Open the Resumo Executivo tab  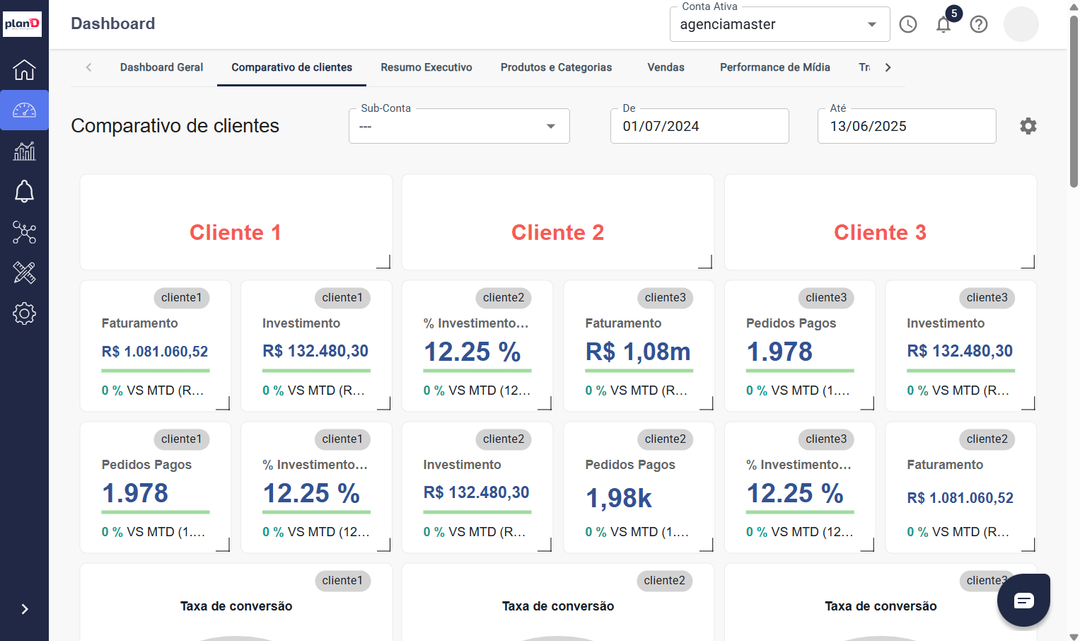coord(426,67)
